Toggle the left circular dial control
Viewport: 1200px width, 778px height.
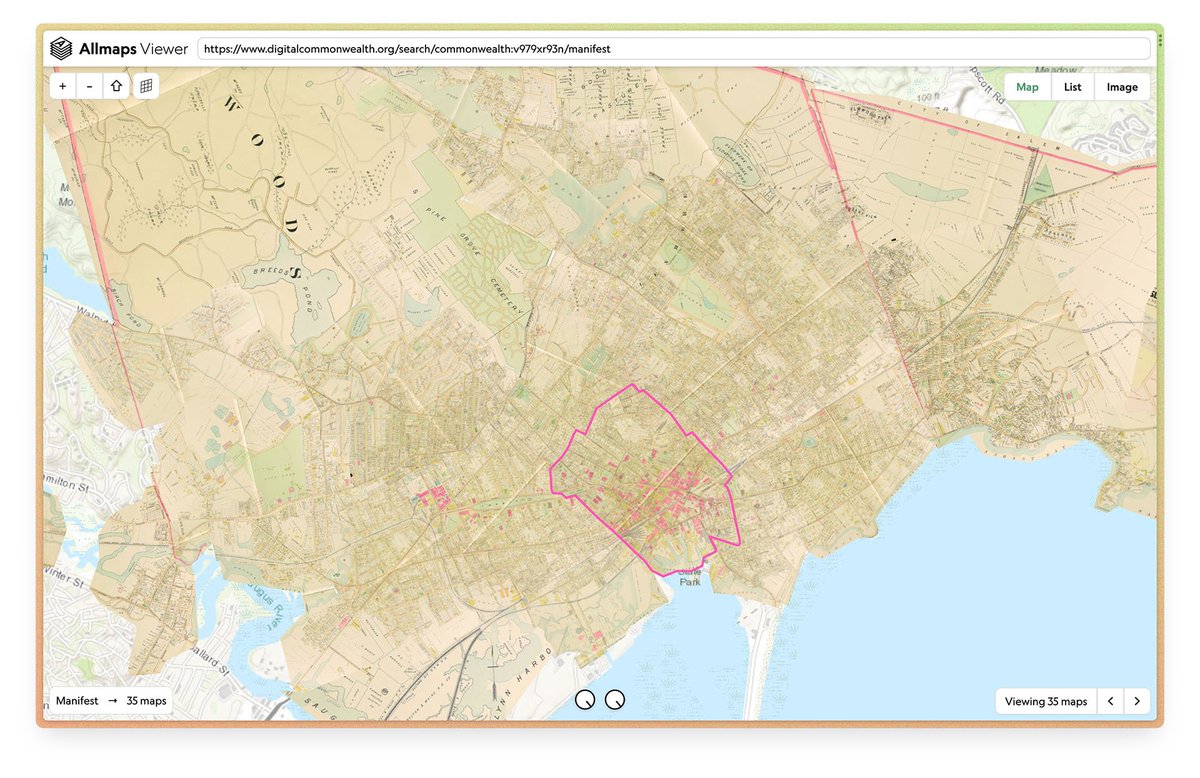[586, 700]
